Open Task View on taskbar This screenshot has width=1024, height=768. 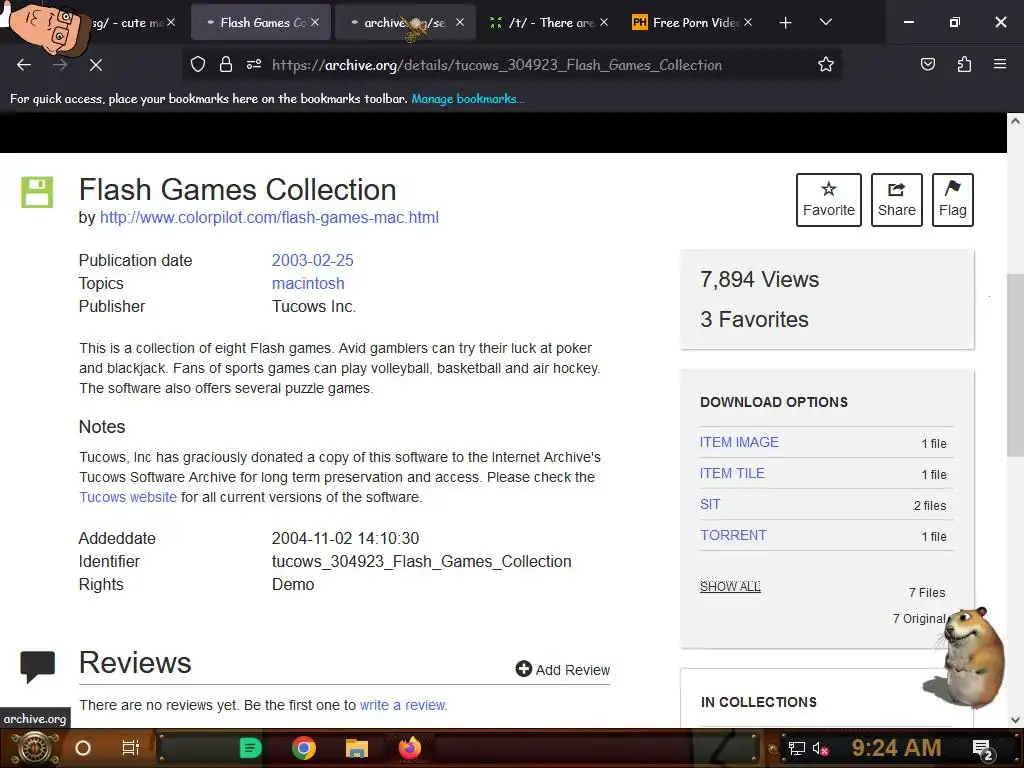[131, 748]
